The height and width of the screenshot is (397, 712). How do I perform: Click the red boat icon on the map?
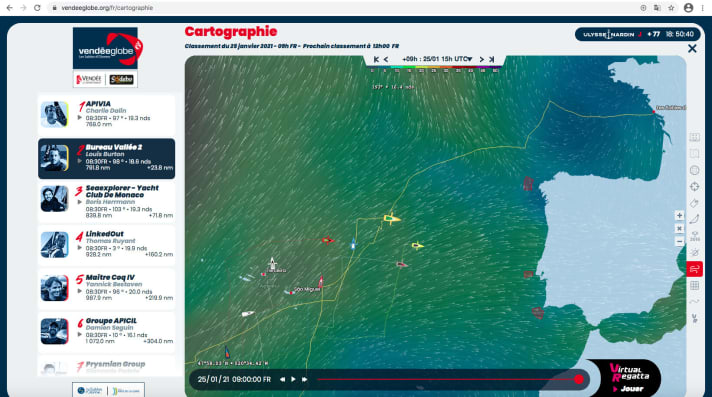coord(327,240)
